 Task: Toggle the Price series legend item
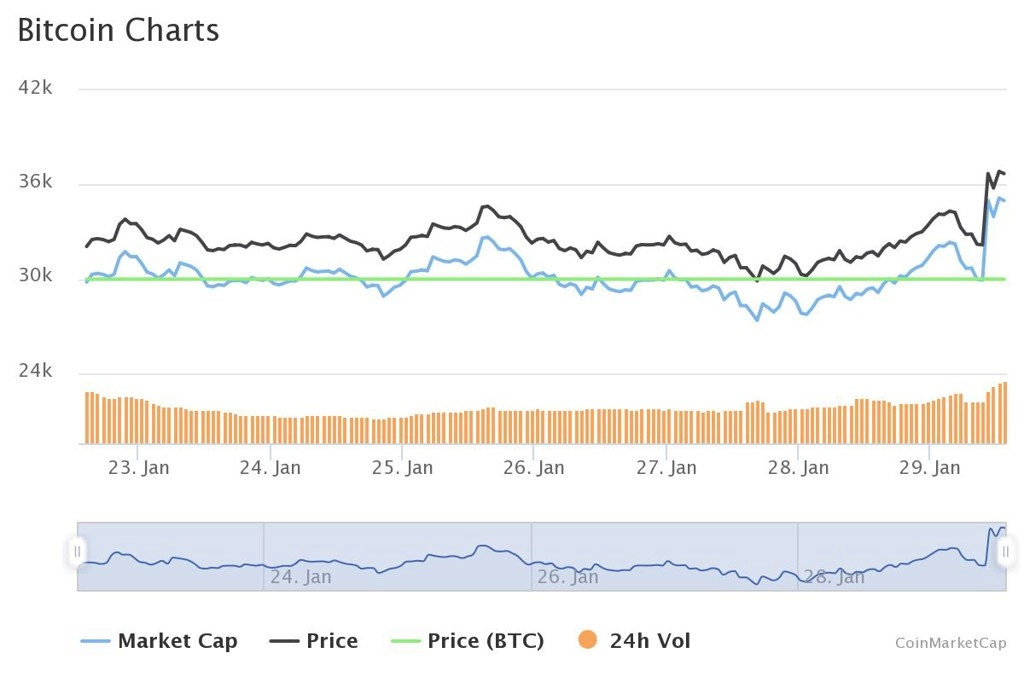pyautogui.click(x=313, y=641)
